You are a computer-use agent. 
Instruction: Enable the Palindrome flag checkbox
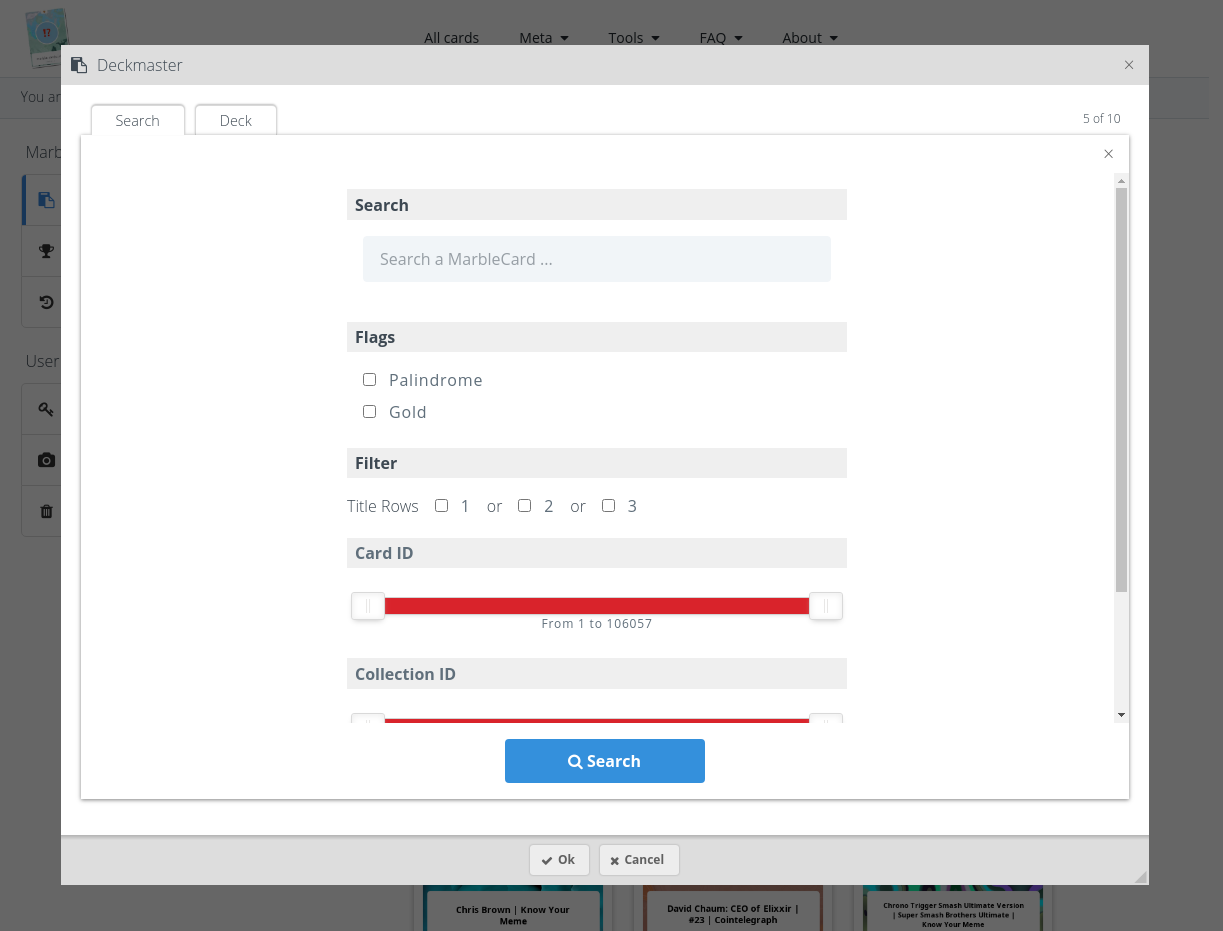tap(370, 380)
